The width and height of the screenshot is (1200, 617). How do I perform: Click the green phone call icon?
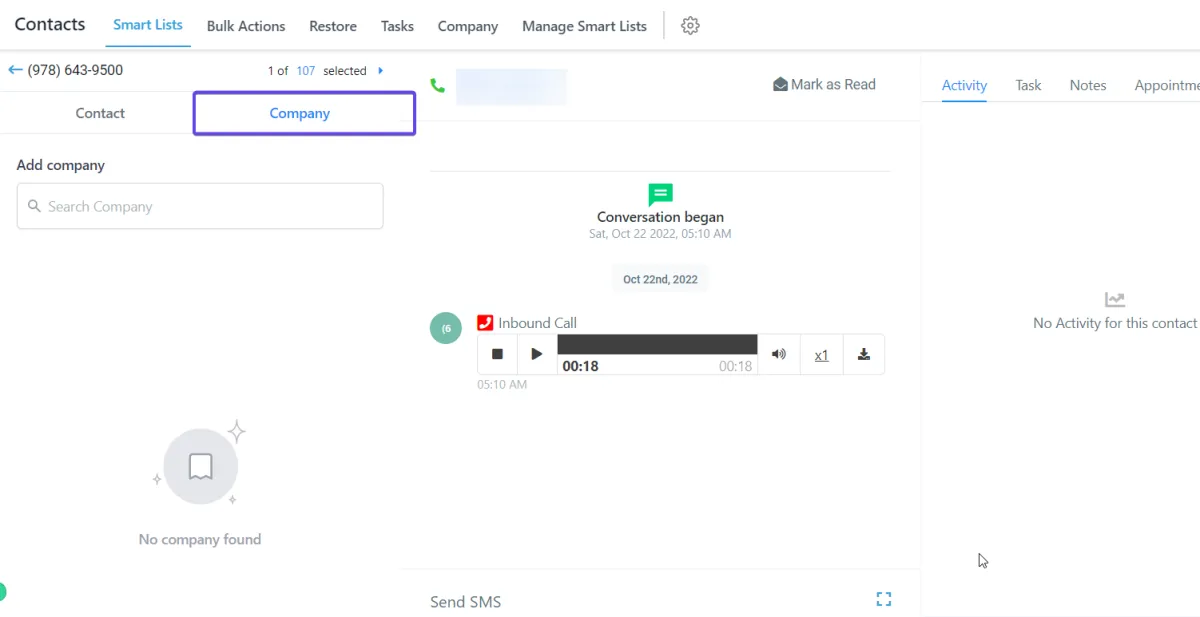437,86
